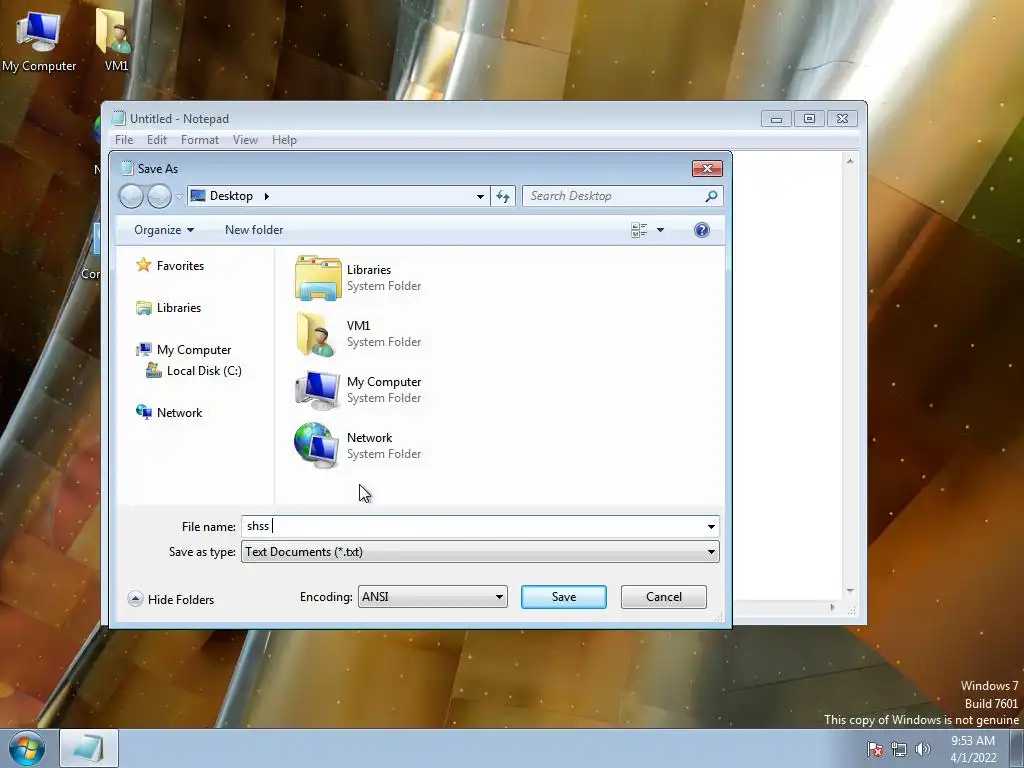
Task: Click the File name text field
Action: coord(473,526)
